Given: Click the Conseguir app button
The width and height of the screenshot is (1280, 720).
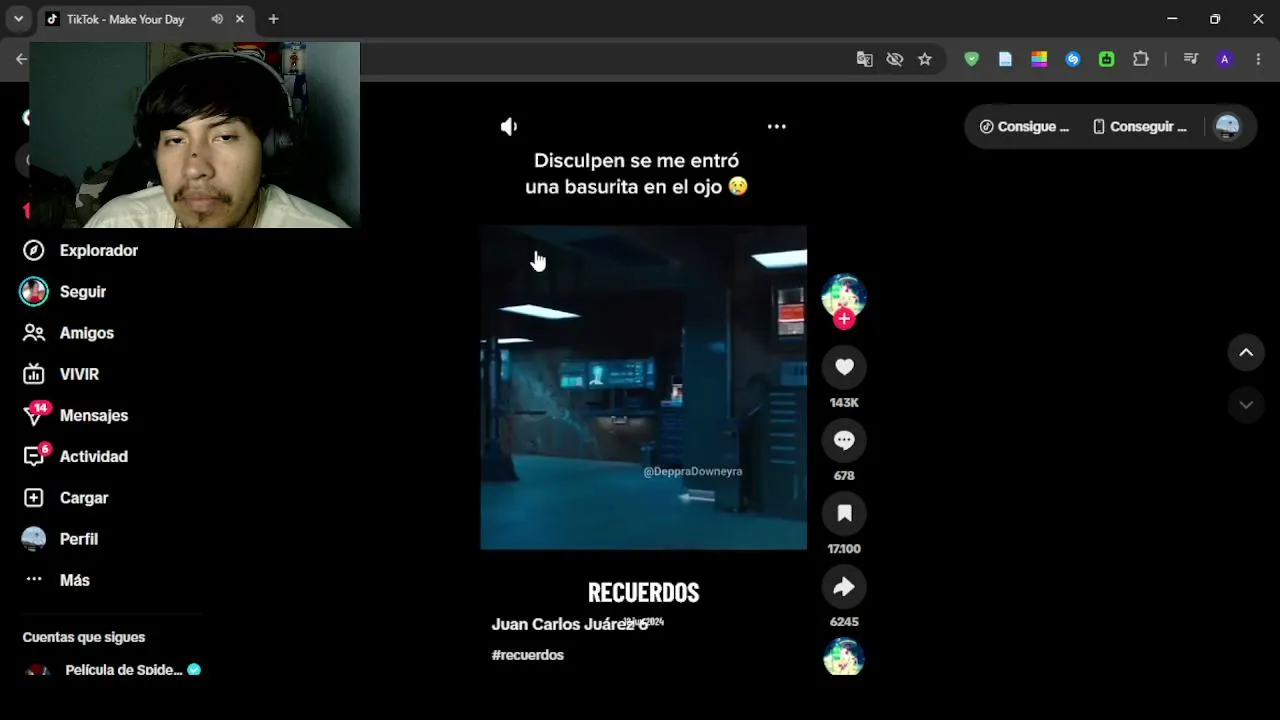Looking at the screenshot, I should [1139, 127].
